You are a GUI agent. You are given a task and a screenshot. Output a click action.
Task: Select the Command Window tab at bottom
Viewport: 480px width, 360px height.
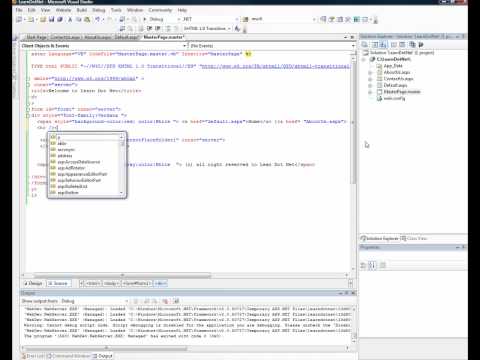(69, 356)
